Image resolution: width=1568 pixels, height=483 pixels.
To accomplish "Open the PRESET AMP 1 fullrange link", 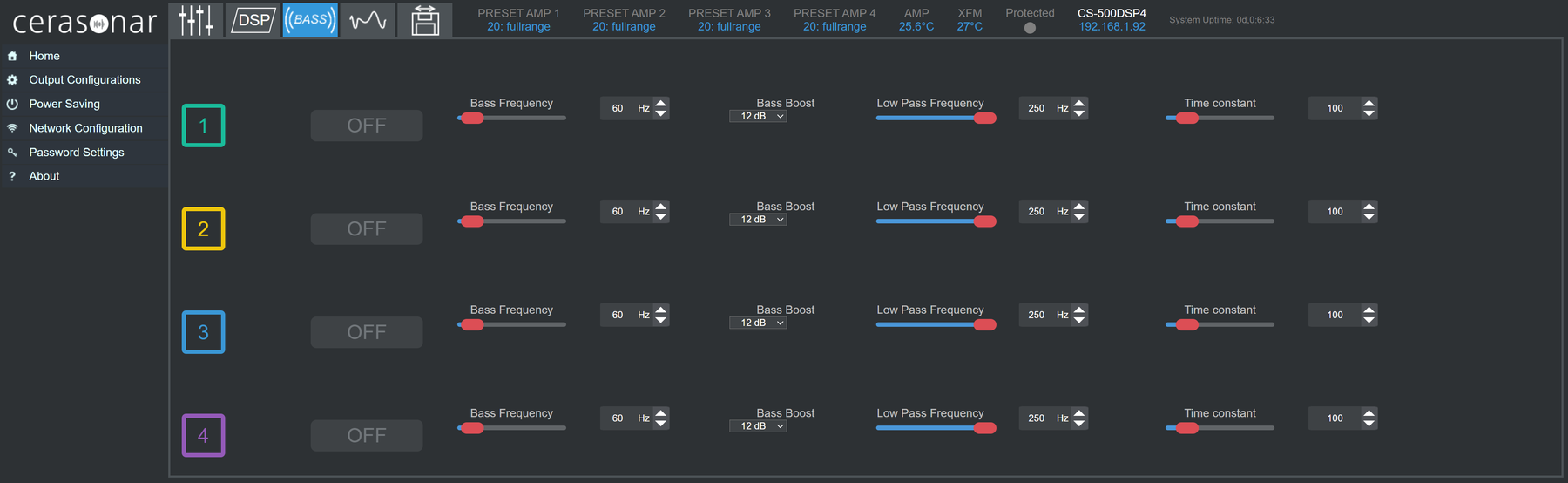I will pos(518,27).
